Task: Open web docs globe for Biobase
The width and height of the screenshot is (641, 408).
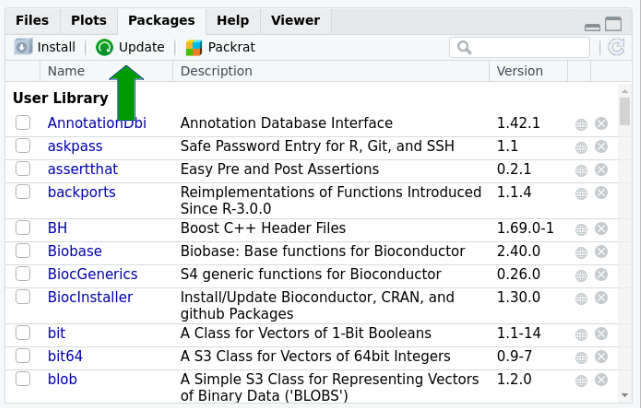Action: (581, 252)
